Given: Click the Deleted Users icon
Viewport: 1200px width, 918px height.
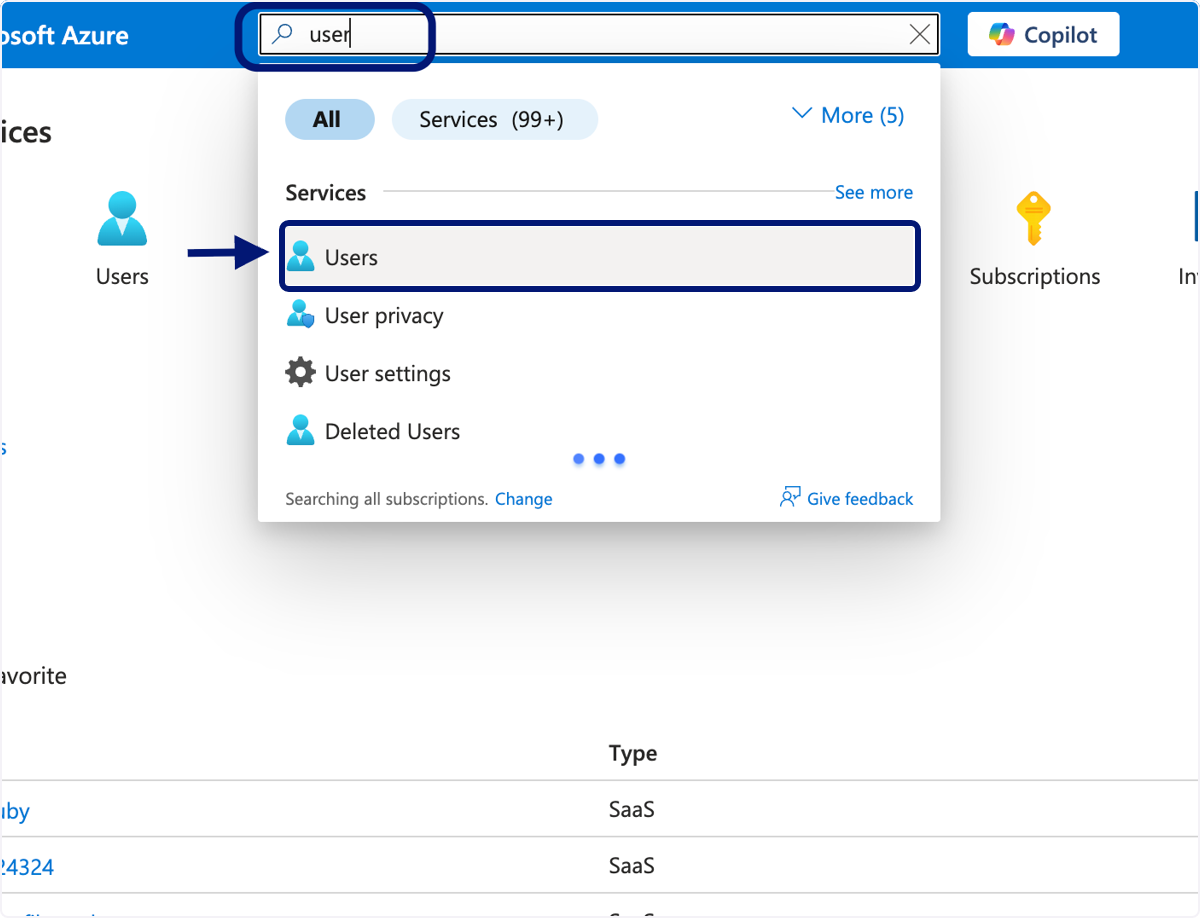Looking at the screenshot, I should 300,431.
